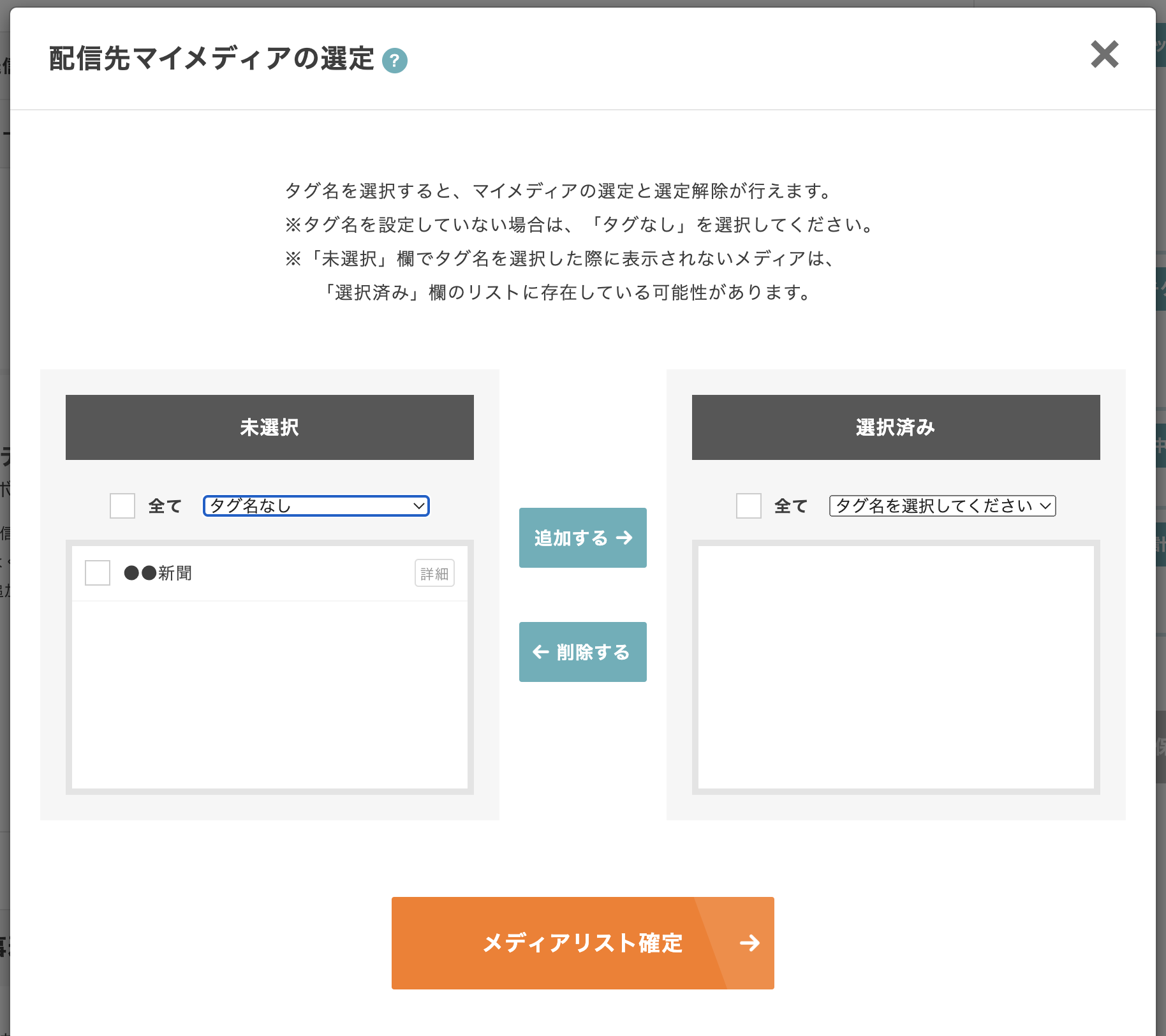Click the 全て label in the 選択済み panel
The height and width of the screenshot is (1036, 1166).
(x=791, y=506)
